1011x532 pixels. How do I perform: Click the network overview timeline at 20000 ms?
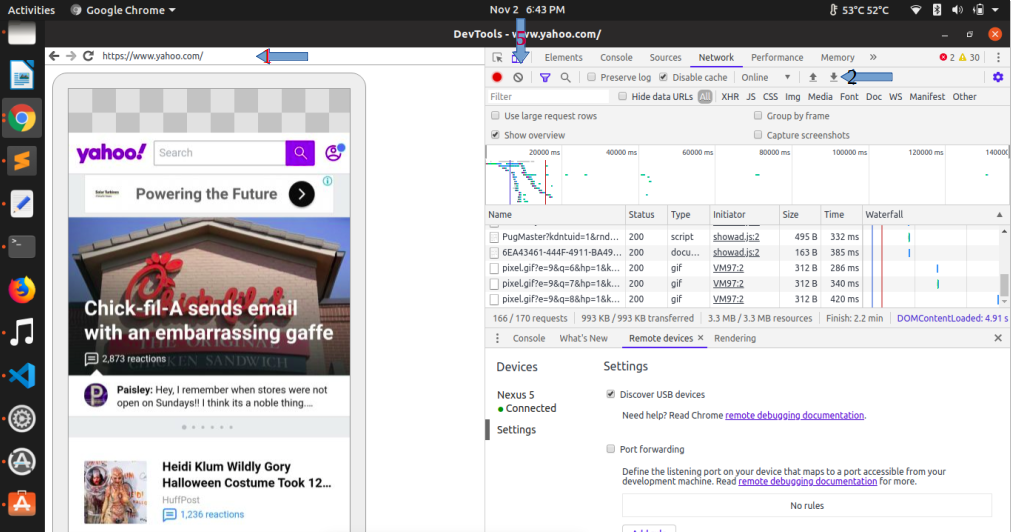pyautogui.click(x=544, y=153)
